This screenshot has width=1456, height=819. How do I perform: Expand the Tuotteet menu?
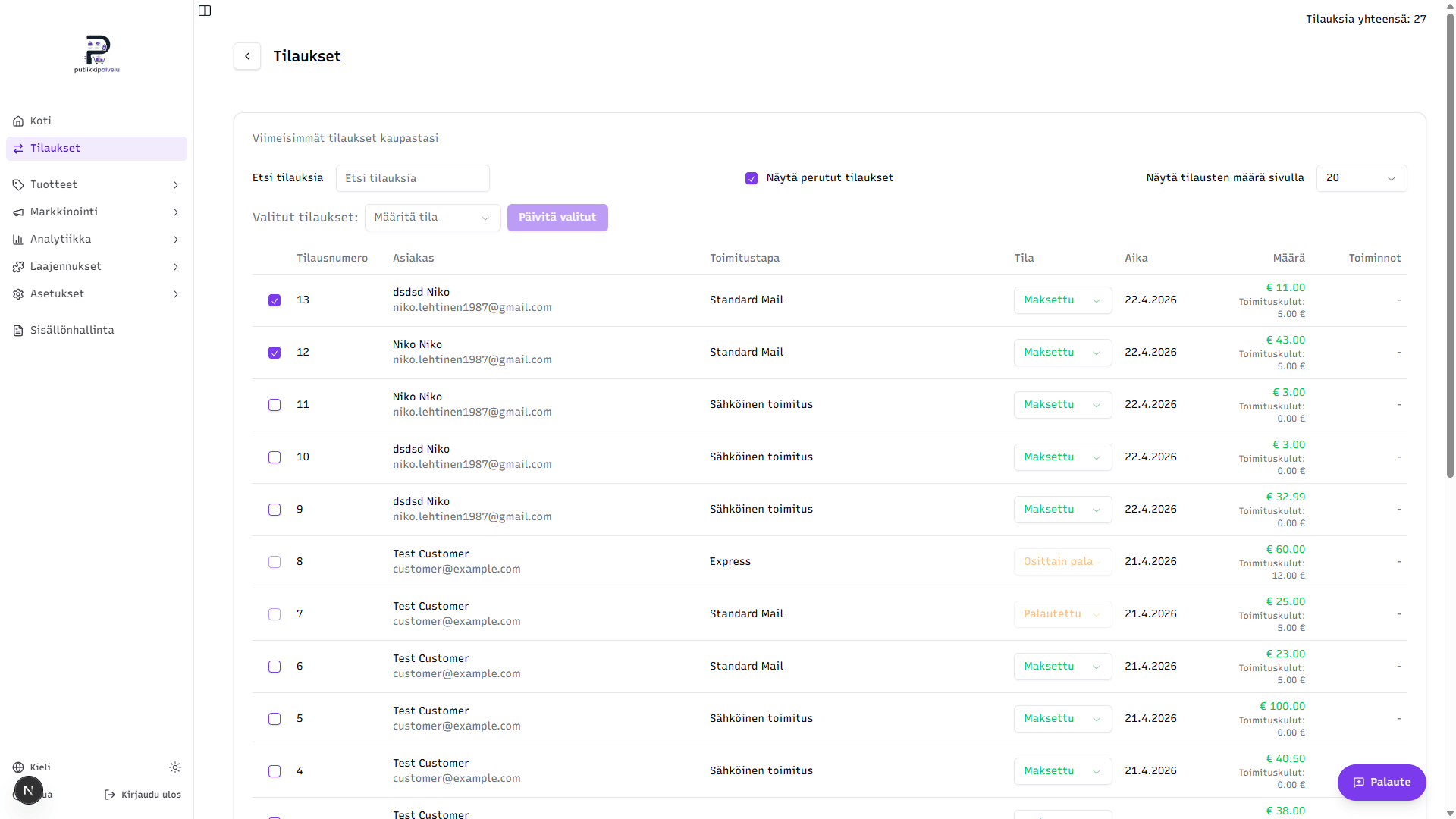[x=96, y=185]
